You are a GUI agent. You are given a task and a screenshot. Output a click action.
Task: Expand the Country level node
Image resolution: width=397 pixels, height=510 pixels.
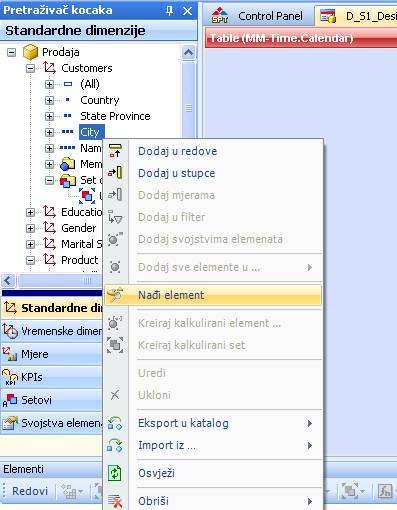(49, 100)
